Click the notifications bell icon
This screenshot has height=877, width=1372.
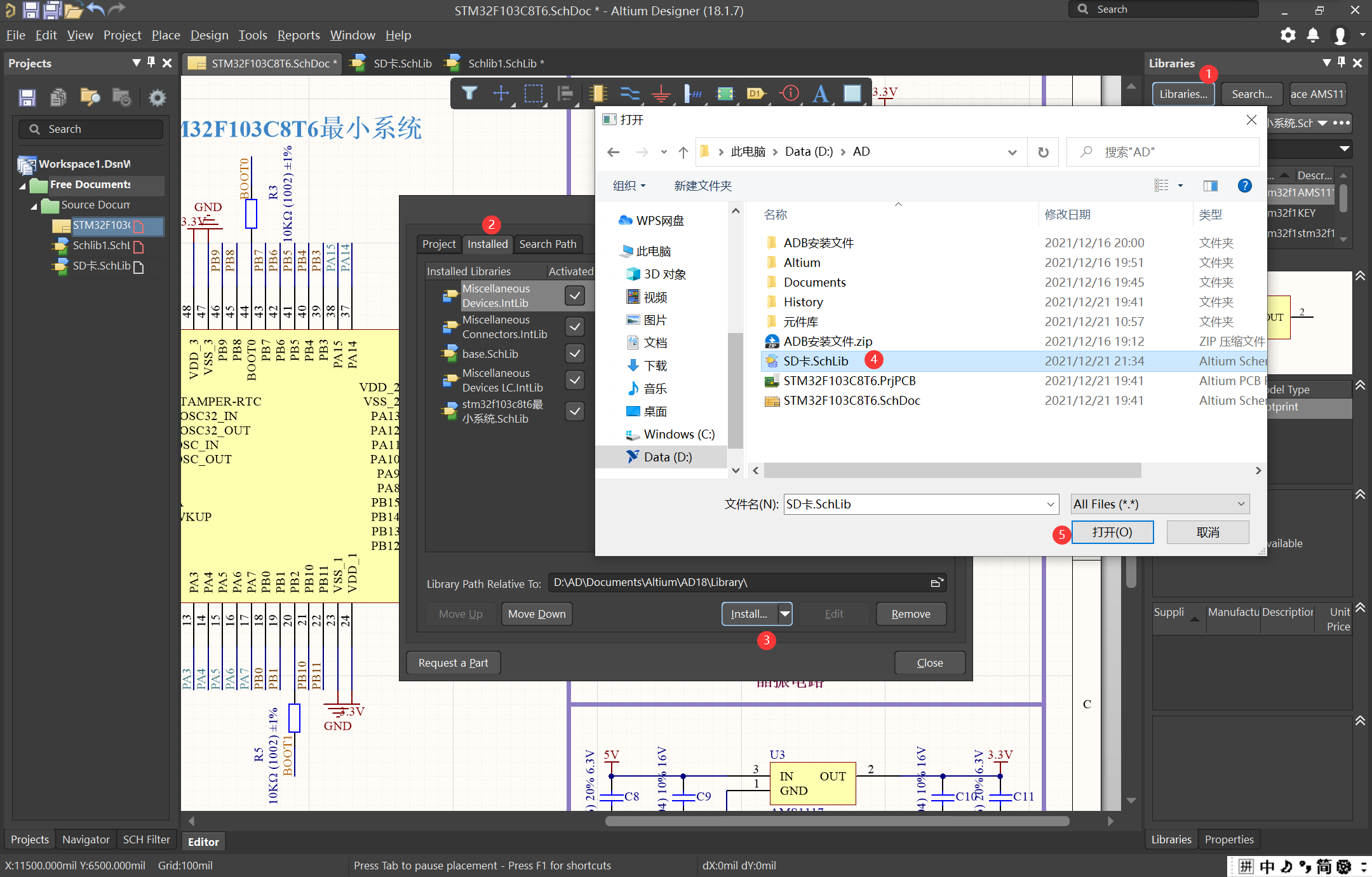[1313, 35]
